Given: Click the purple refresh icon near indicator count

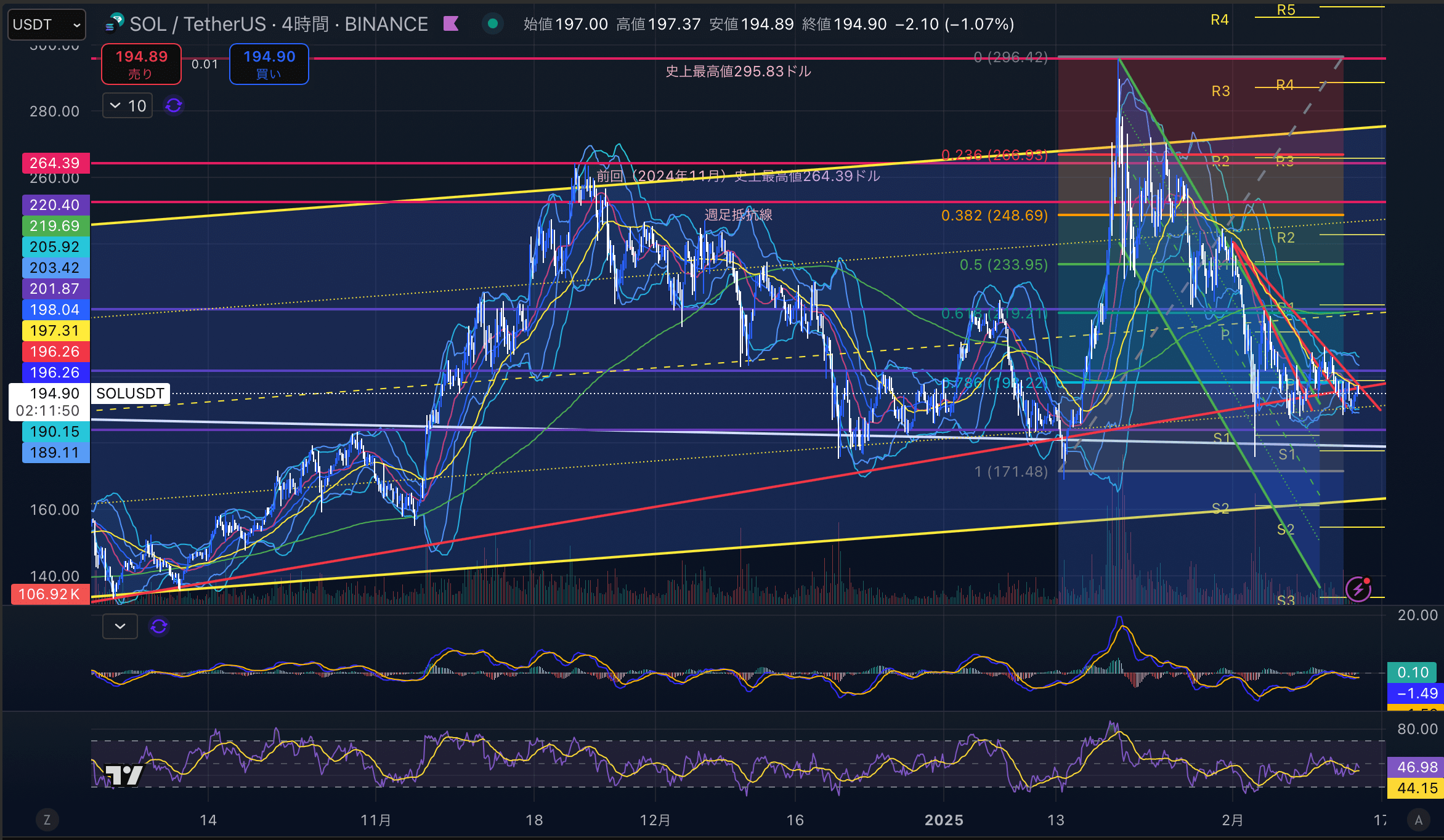Looking at the screenshot, I should coord(174,106).
